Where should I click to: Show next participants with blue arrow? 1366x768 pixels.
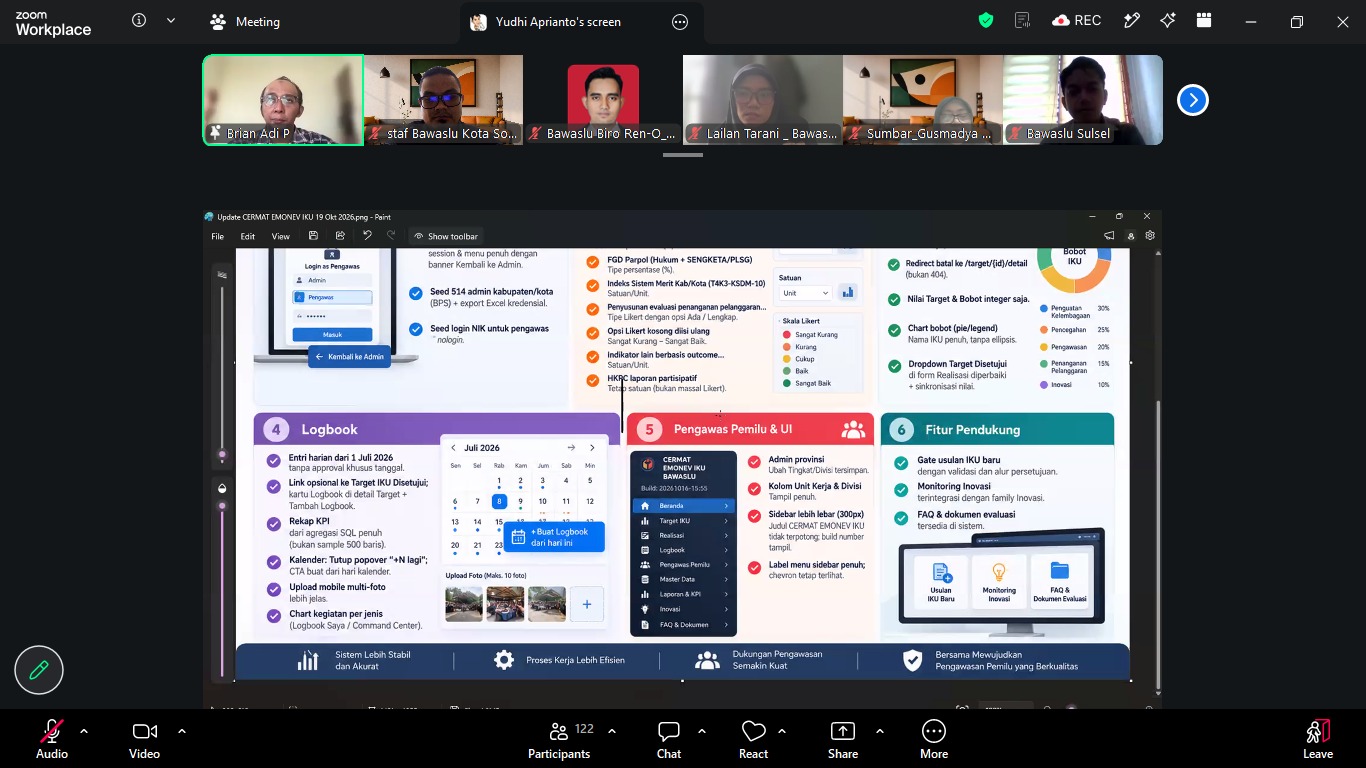[x=1193, y=100]
